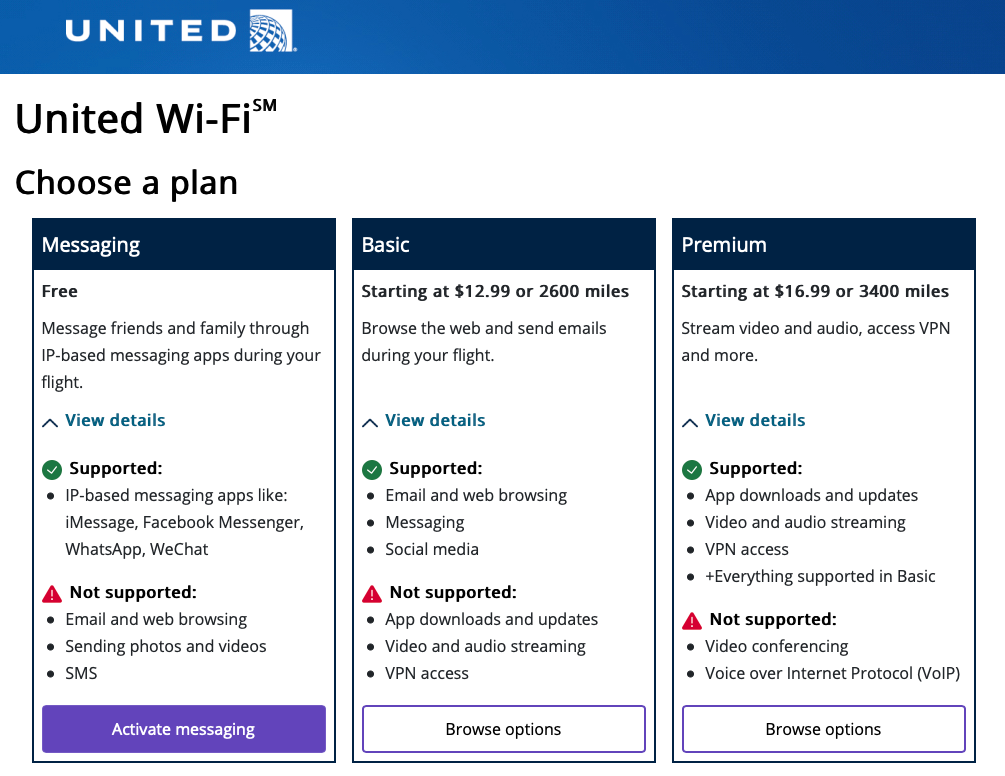Click the United globe logo icon
The width and height of the screenshot is (1005, 776).
tap(273, 31)
